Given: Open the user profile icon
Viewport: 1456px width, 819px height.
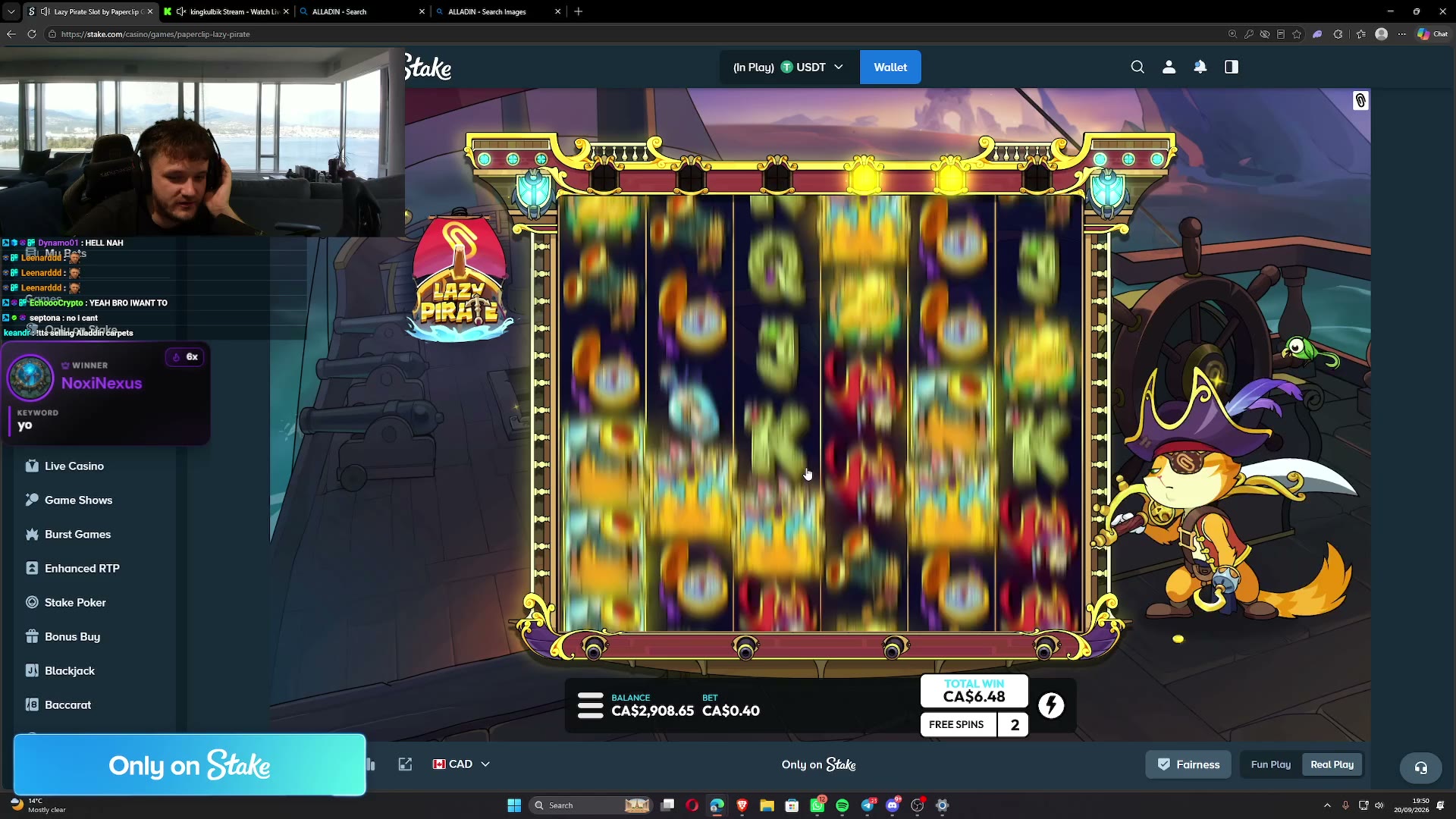Looking at the screenshot, I should 1169,67.
